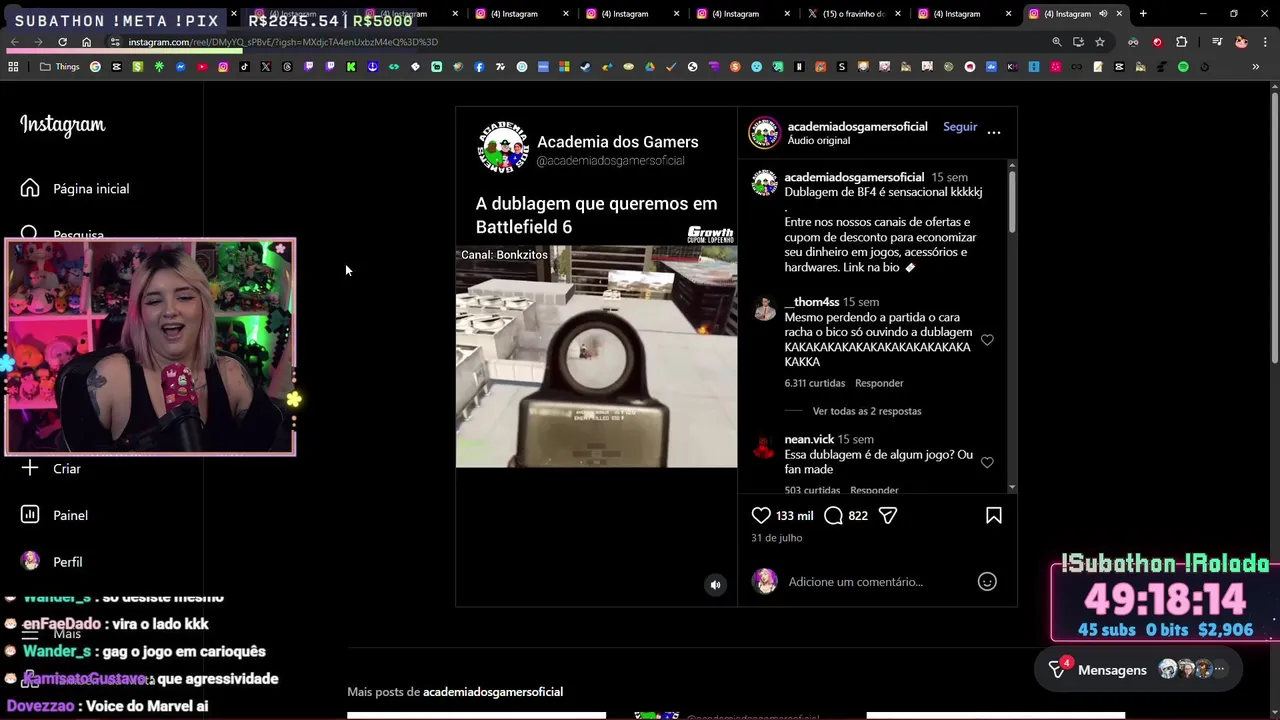Open comments bubble icon showing 822

pos(833,515)
